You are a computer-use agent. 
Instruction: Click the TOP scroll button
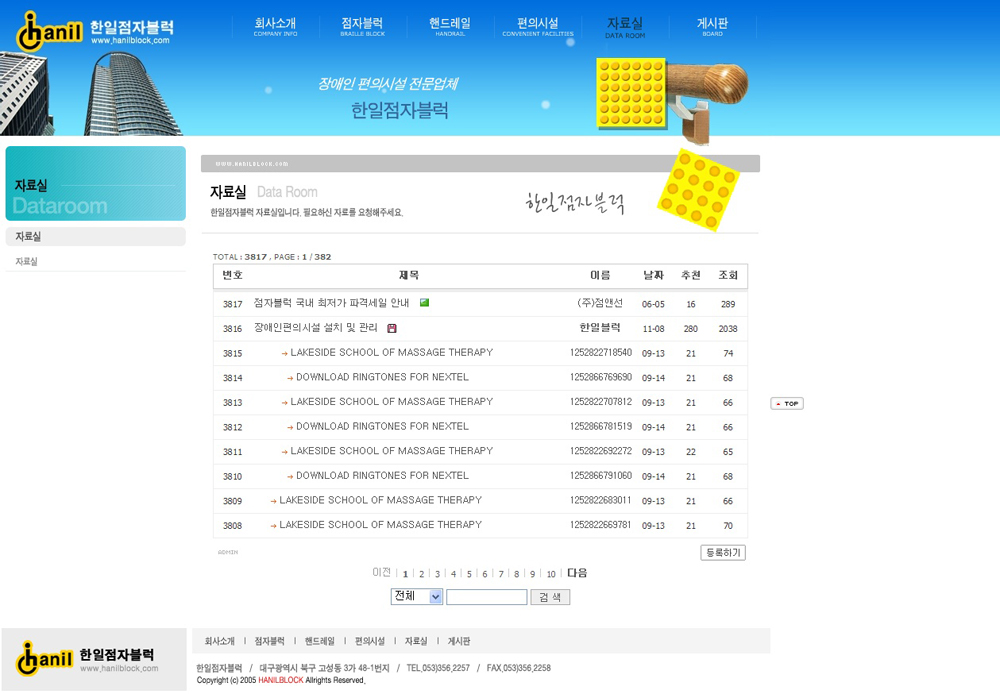click(x=787, y=404)
